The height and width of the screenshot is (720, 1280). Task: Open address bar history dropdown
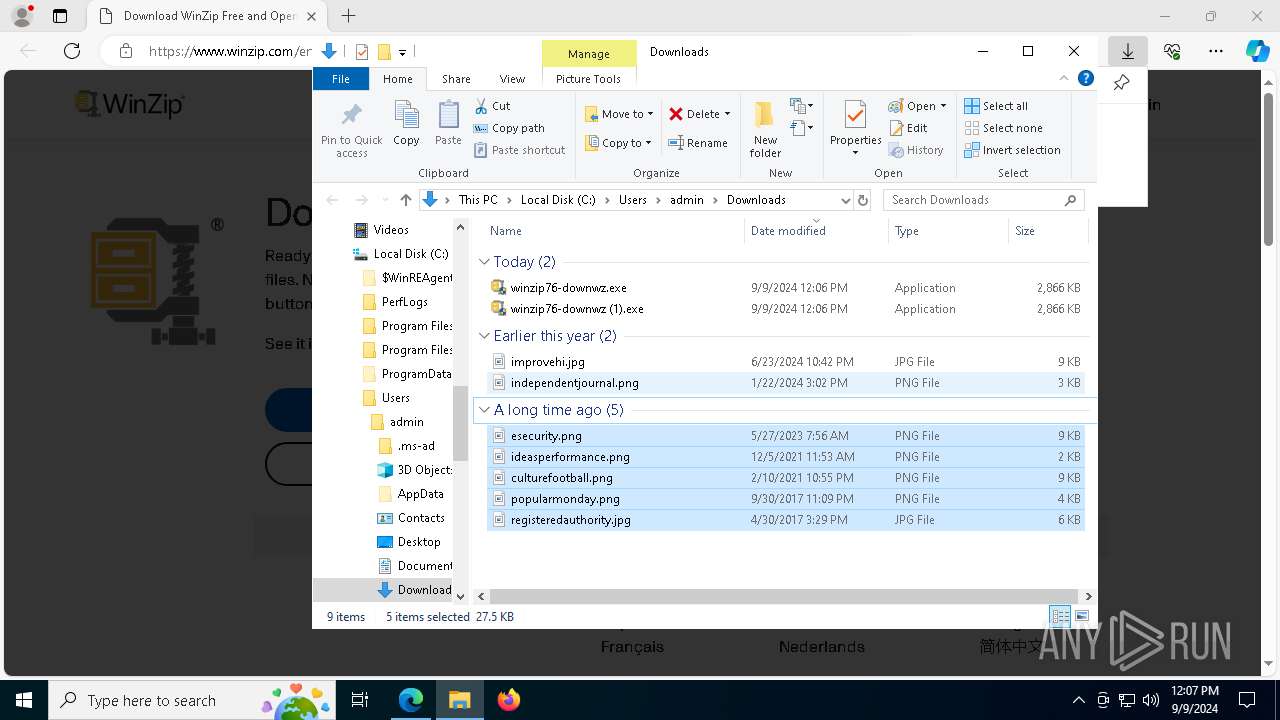845,200
